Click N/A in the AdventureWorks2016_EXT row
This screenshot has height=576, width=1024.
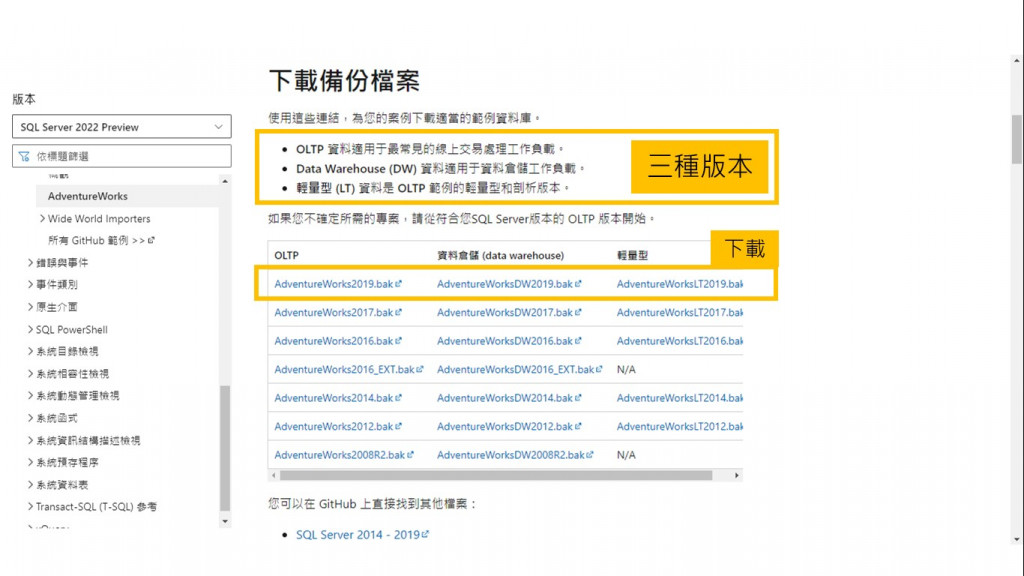[626, 369]
